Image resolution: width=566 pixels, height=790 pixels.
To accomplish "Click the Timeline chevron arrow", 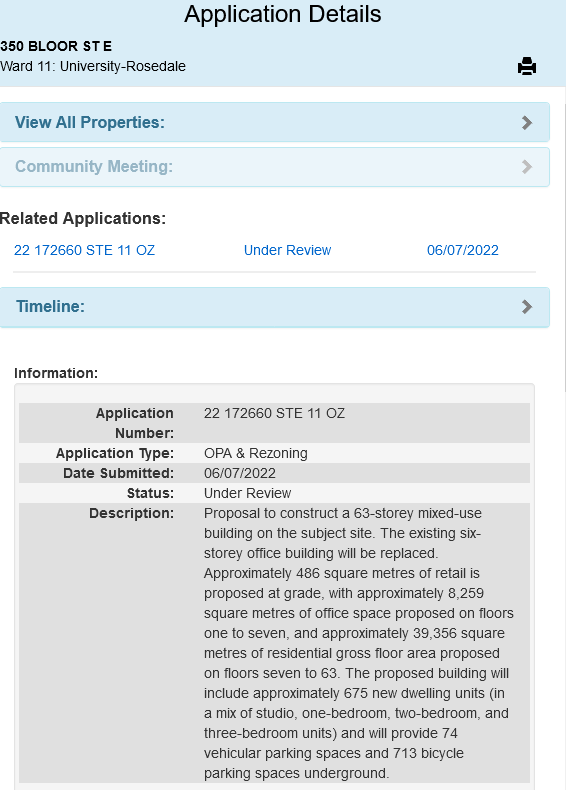I will point(527,307).
